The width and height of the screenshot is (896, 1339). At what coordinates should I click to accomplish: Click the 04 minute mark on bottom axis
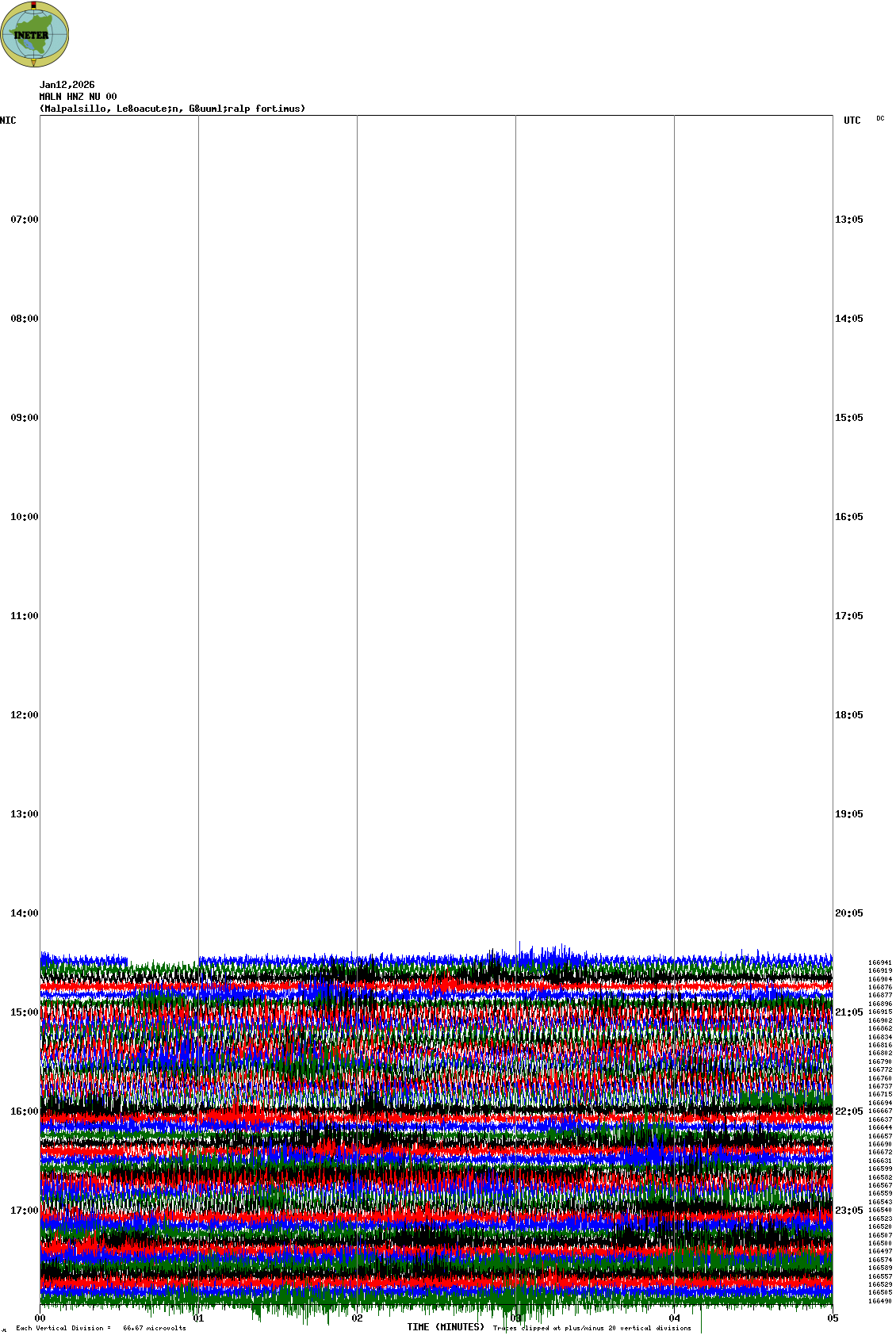point(675,1319)
